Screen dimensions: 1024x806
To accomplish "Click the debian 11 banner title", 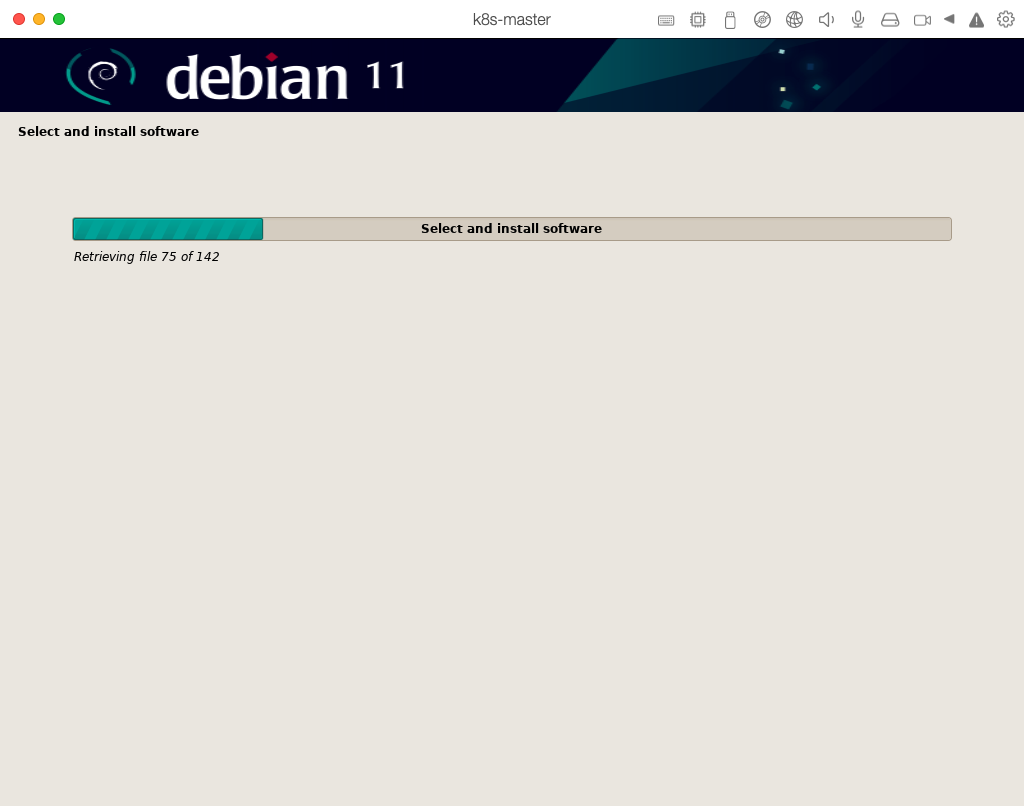I will [x=285, y=77].
